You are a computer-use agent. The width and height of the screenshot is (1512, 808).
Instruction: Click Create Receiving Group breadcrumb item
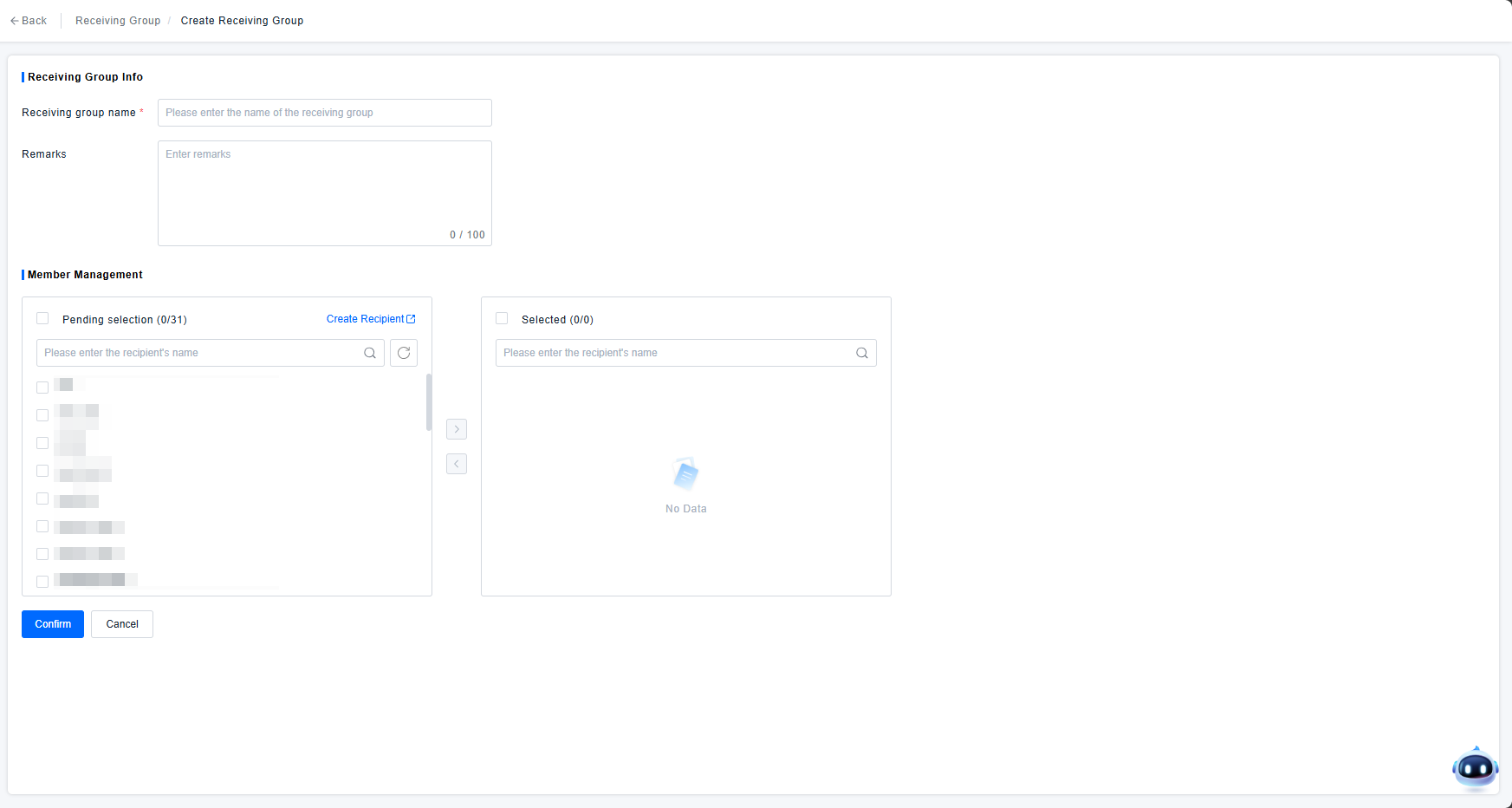click(242, 21)
